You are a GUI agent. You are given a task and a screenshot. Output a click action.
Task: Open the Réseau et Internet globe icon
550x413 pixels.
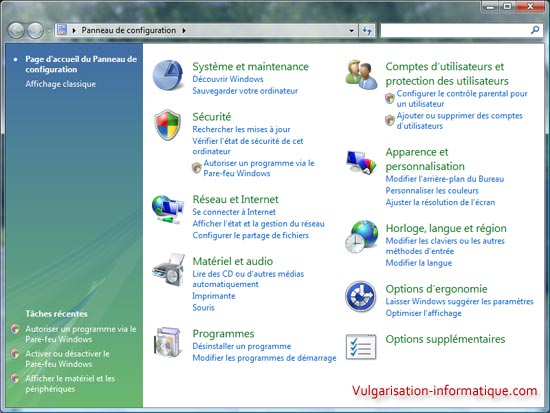(168, 209)
